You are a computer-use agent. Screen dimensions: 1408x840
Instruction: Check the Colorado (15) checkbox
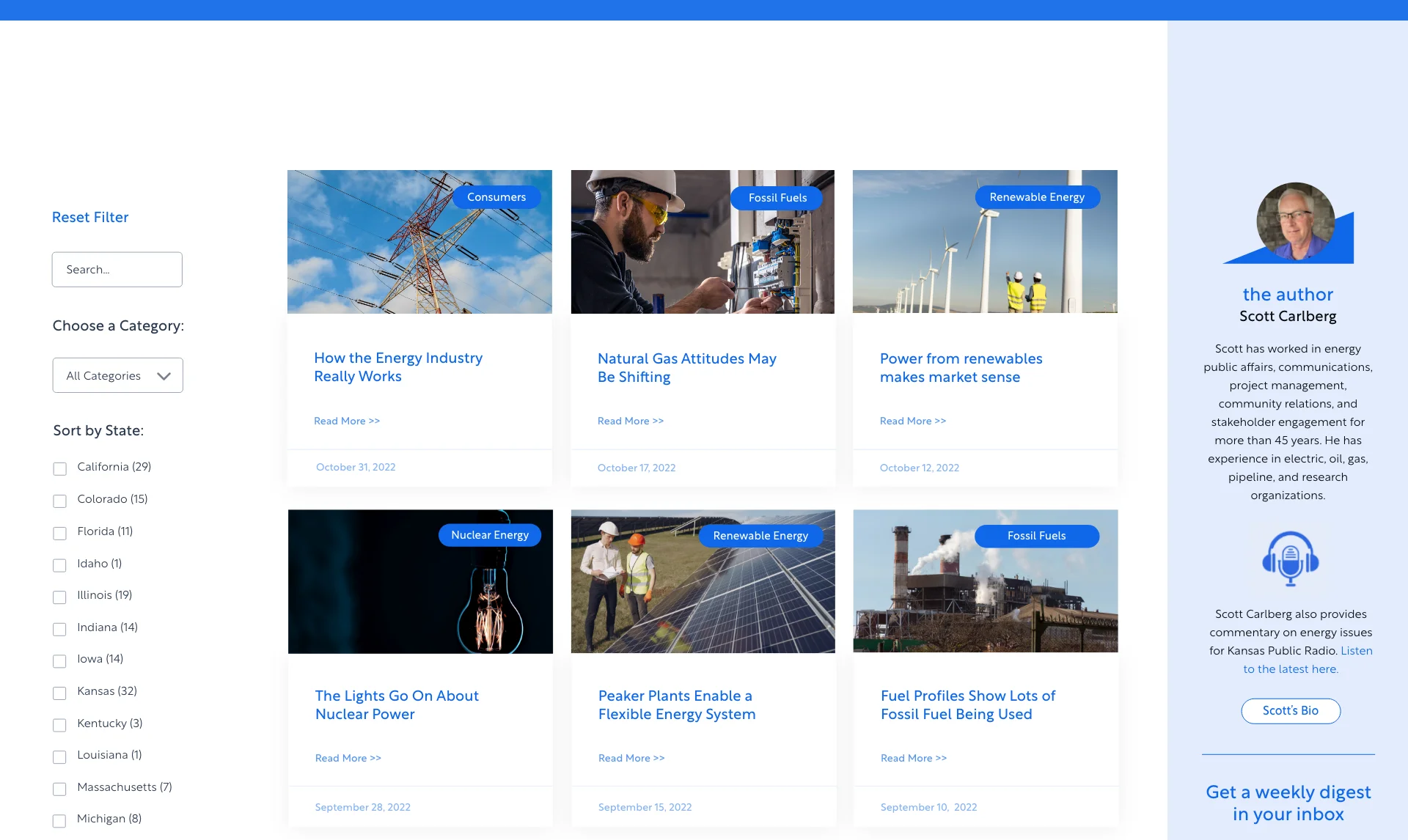(x=60, y=501)
